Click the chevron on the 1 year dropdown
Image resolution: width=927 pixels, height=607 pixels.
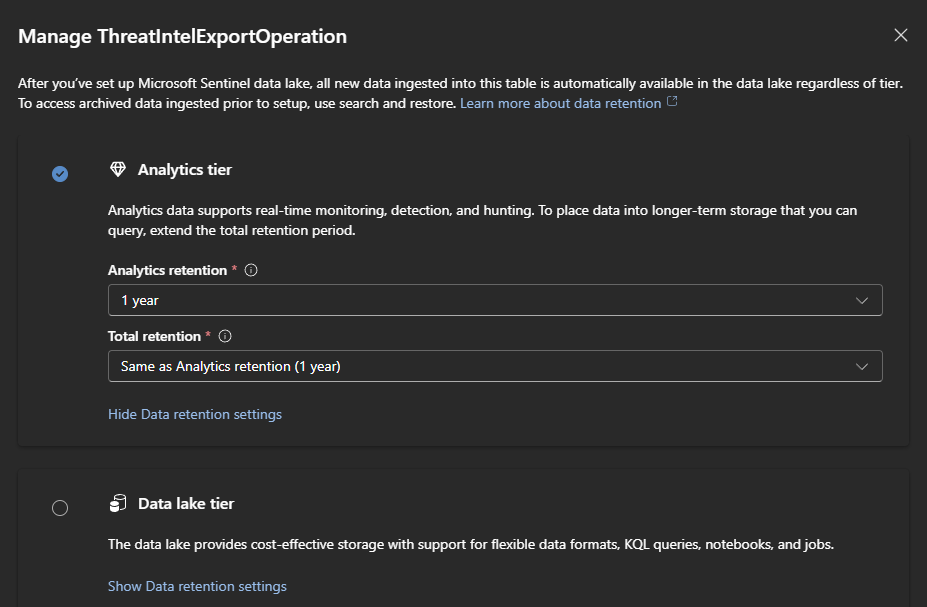[x=862, y=299]
